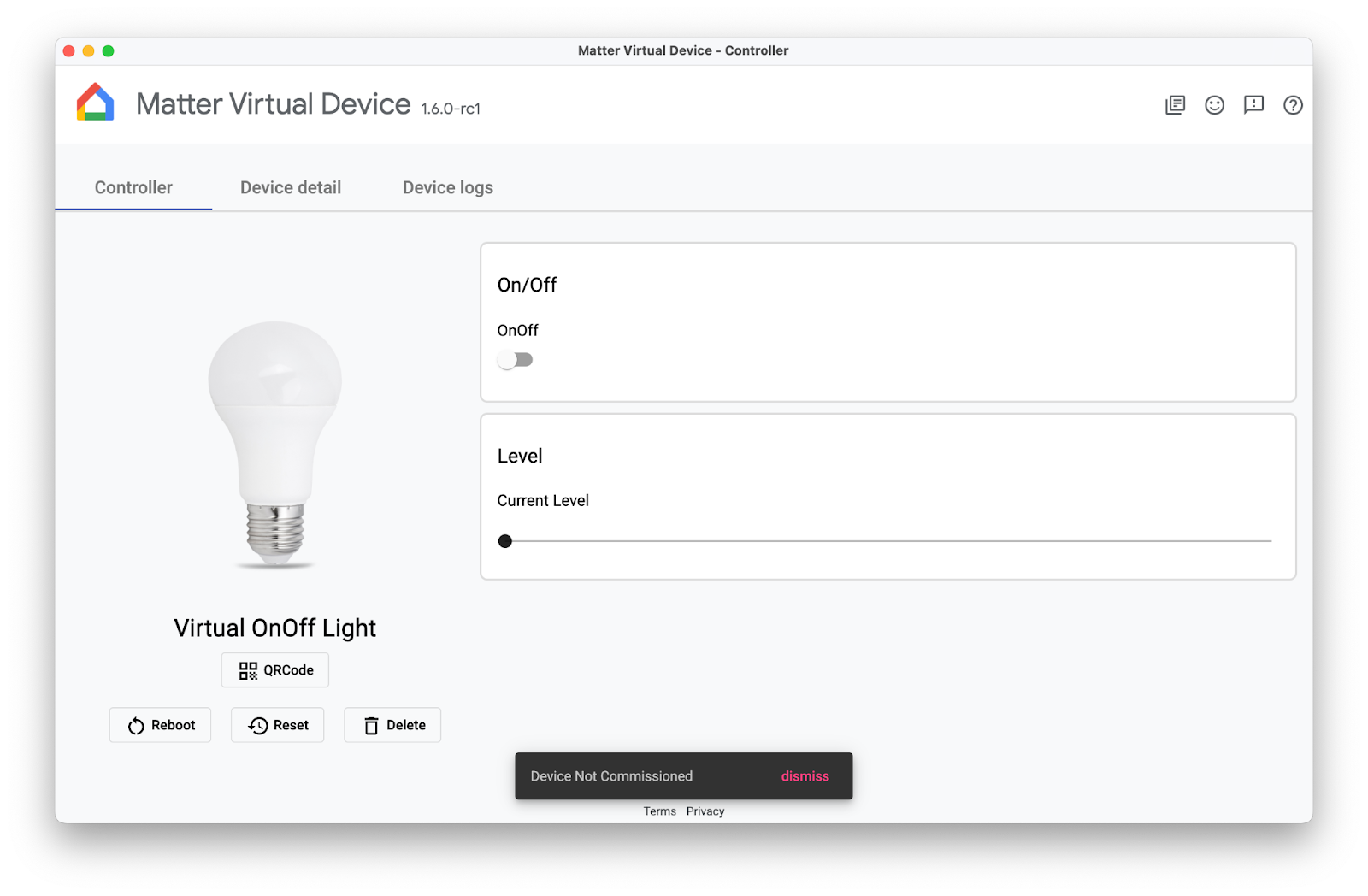The height and width of the screenshot is (896, 1368).
Task: Reboot the virtual device
Action: pos(161,725)
